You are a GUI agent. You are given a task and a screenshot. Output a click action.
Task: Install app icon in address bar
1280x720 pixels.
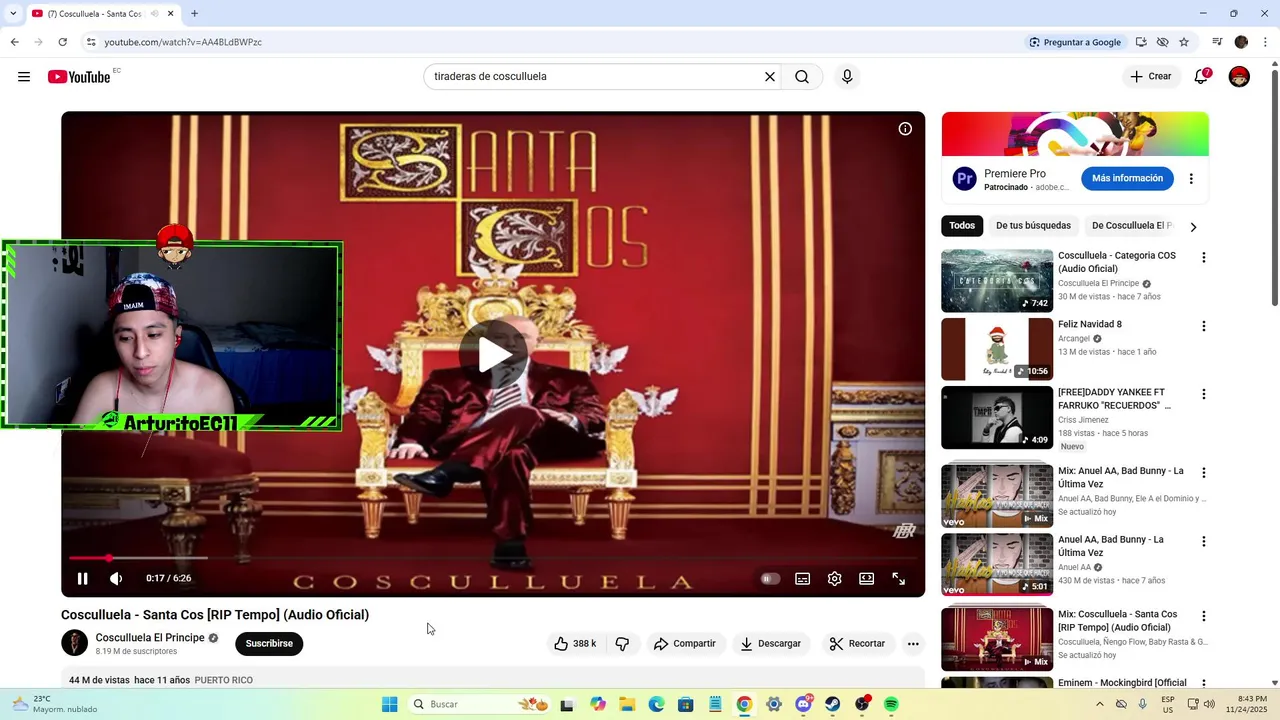coord(1141,42)
